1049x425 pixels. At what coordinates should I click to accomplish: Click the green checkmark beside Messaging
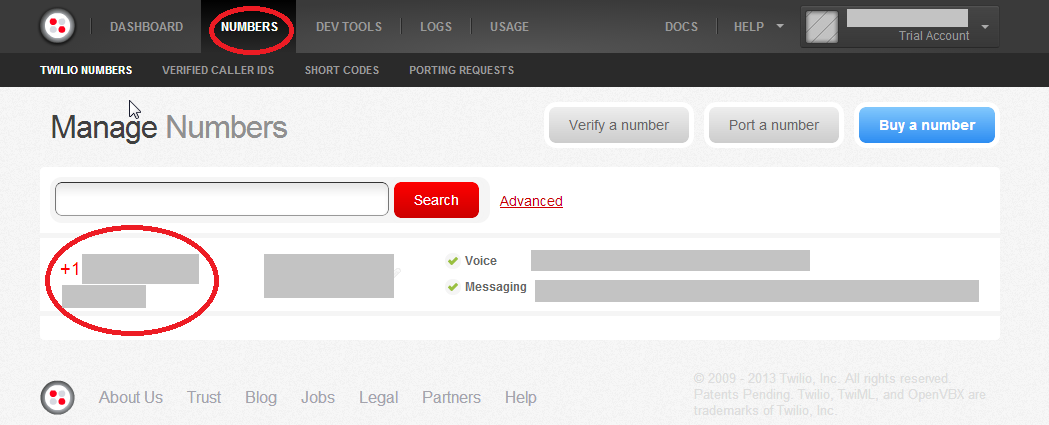tap(453, 287)
